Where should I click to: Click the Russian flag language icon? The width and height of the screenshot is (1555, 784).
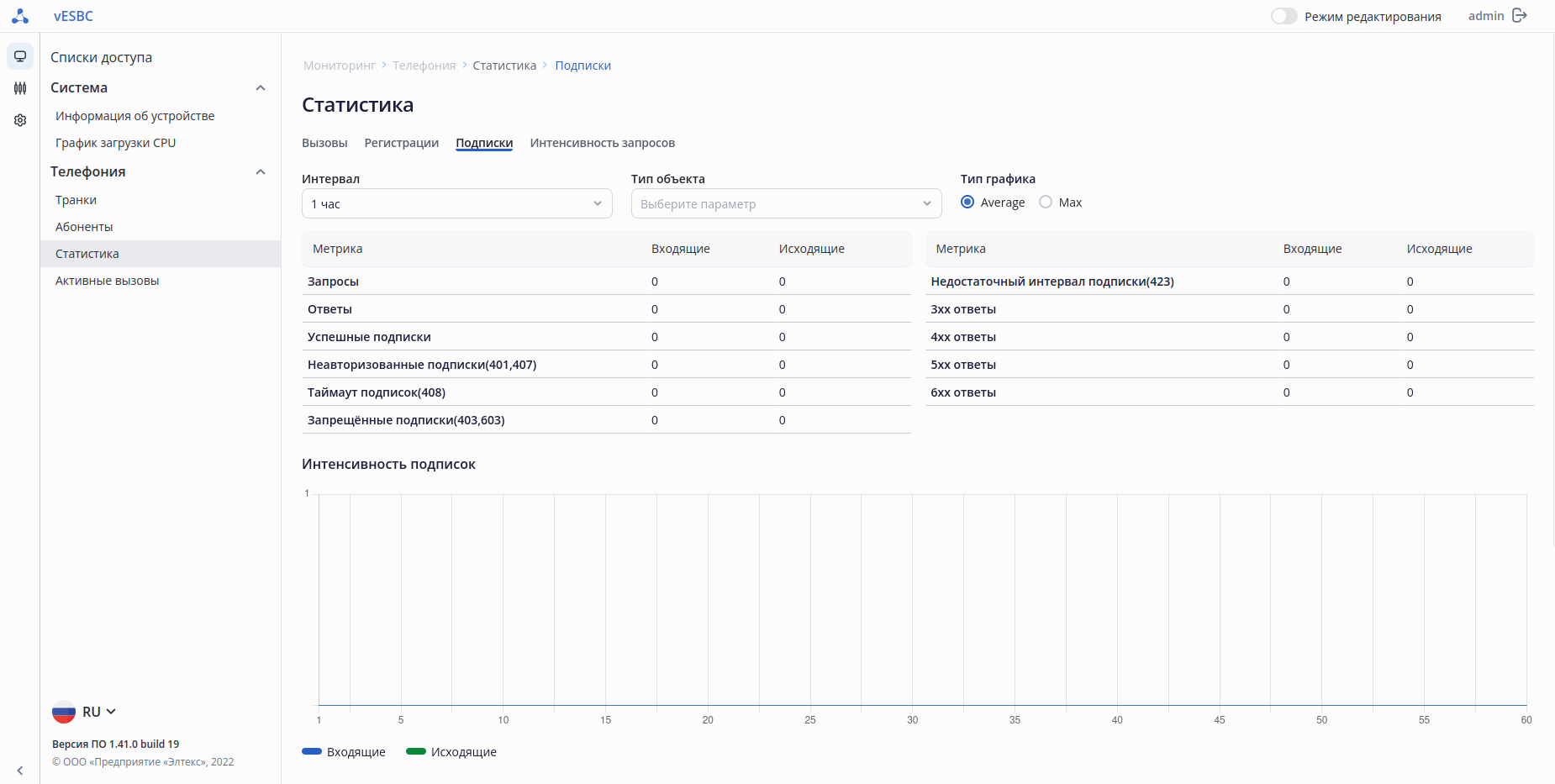[64, 712]
